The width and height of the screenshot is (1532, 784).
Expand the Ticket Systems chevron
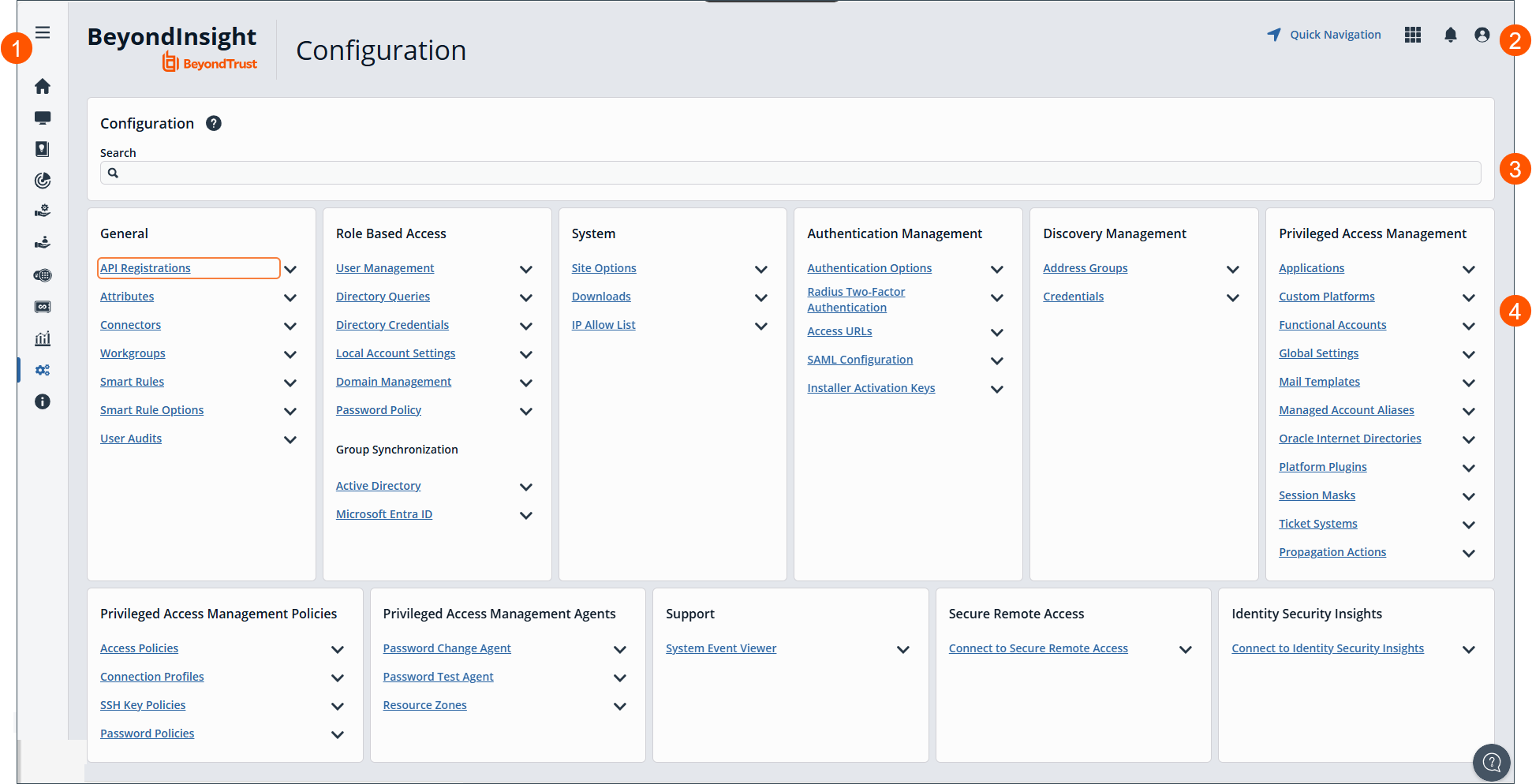click(x=1469, y=525)
